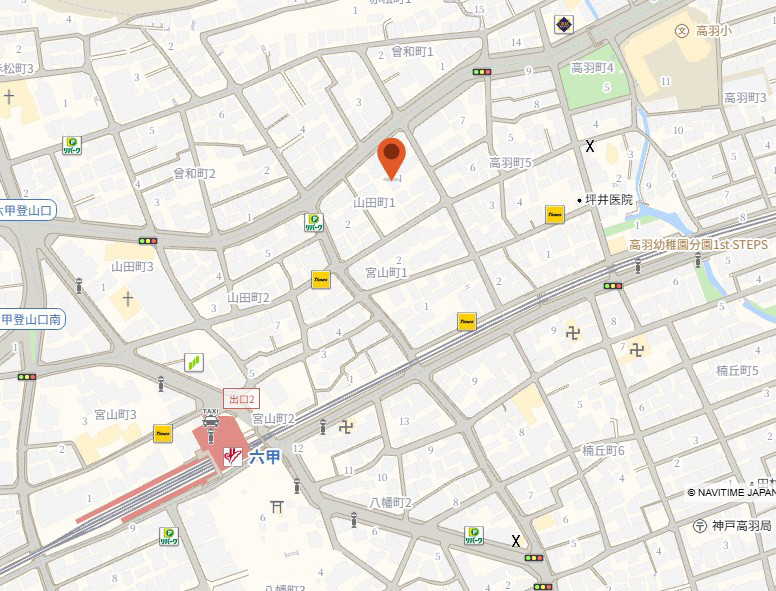Screen dimensions: 776x591
Task: Click the 六甲登山口南 bus stop label
Action: 32,319
